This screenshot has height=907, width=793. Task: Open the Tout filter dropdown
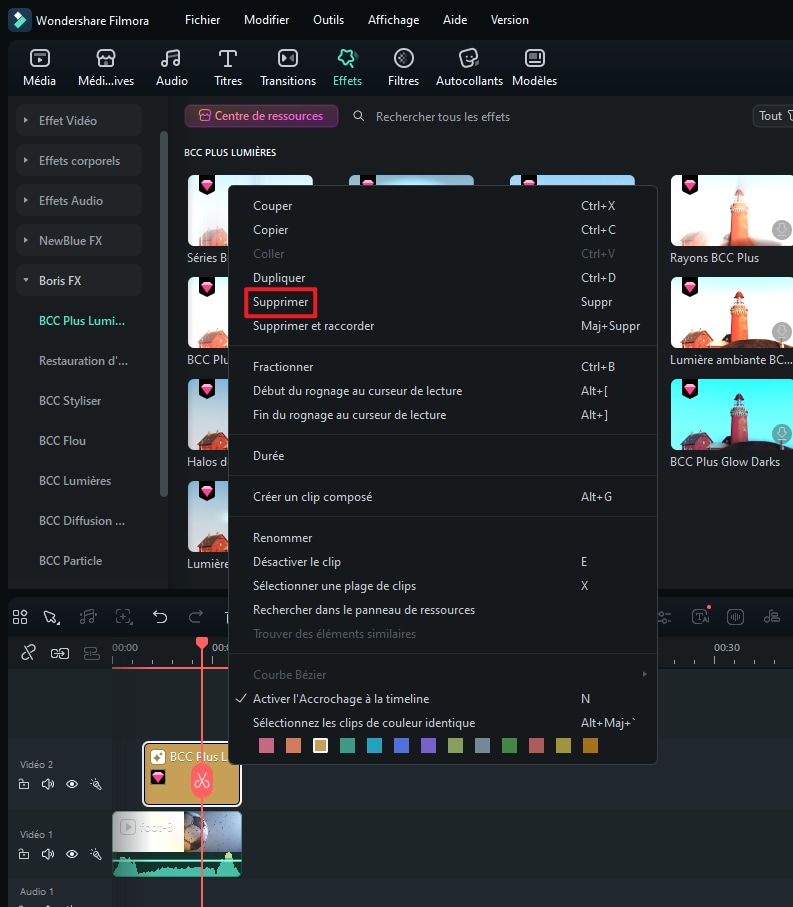pos(774,116)
